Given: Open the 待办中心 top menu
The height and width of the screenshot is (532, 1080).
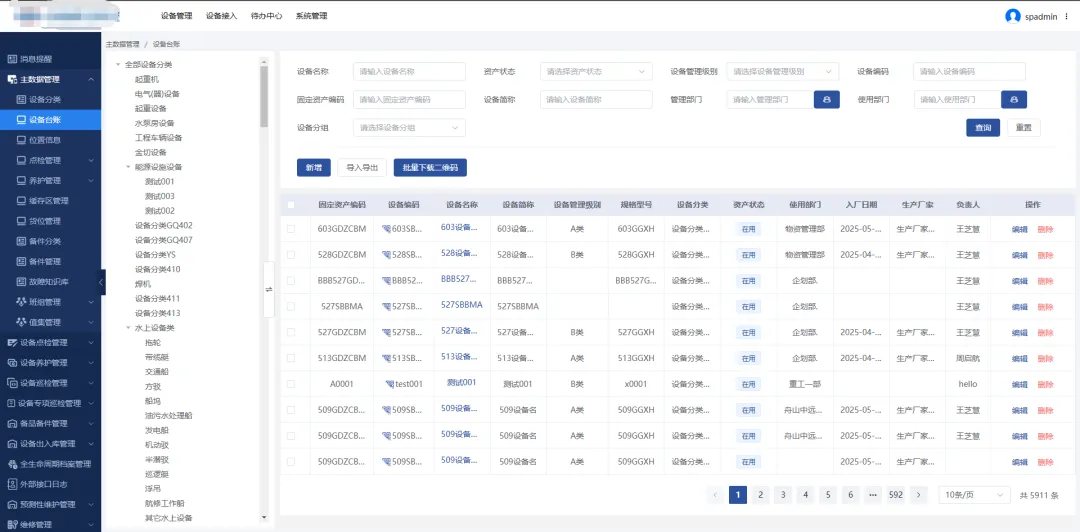Looking at the screenshot, I should (x=266, y=16).
